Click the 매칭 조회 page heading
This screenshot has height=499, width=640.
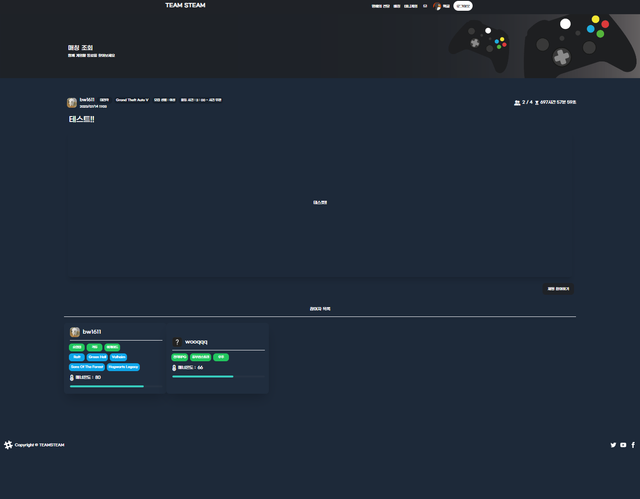click(80, 48)
